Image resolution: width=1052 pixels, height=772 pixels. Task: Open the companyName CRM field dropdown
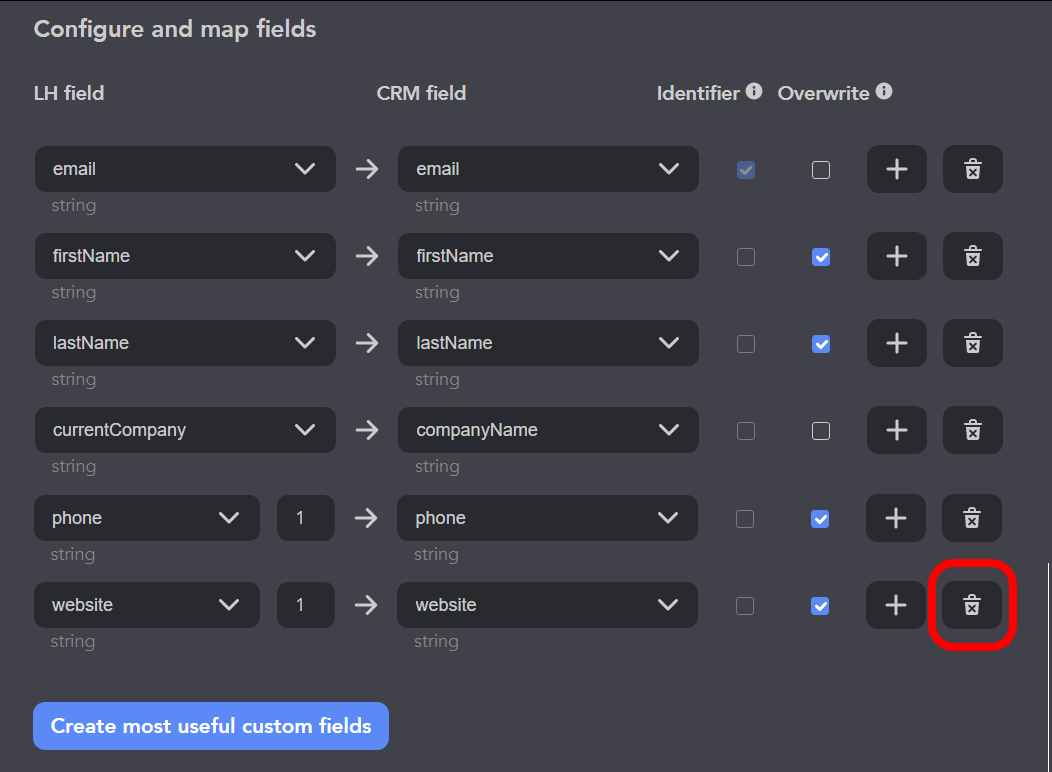coord(548,430)
